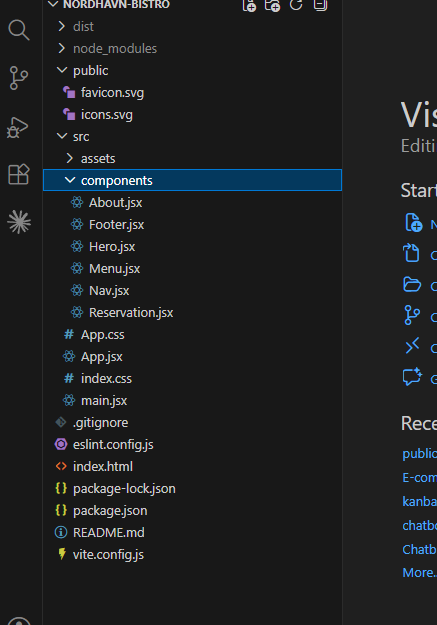This screenshot has width=437, height=625.
Task: Click the More... link under Recent
Action: [x=419, y=572]
